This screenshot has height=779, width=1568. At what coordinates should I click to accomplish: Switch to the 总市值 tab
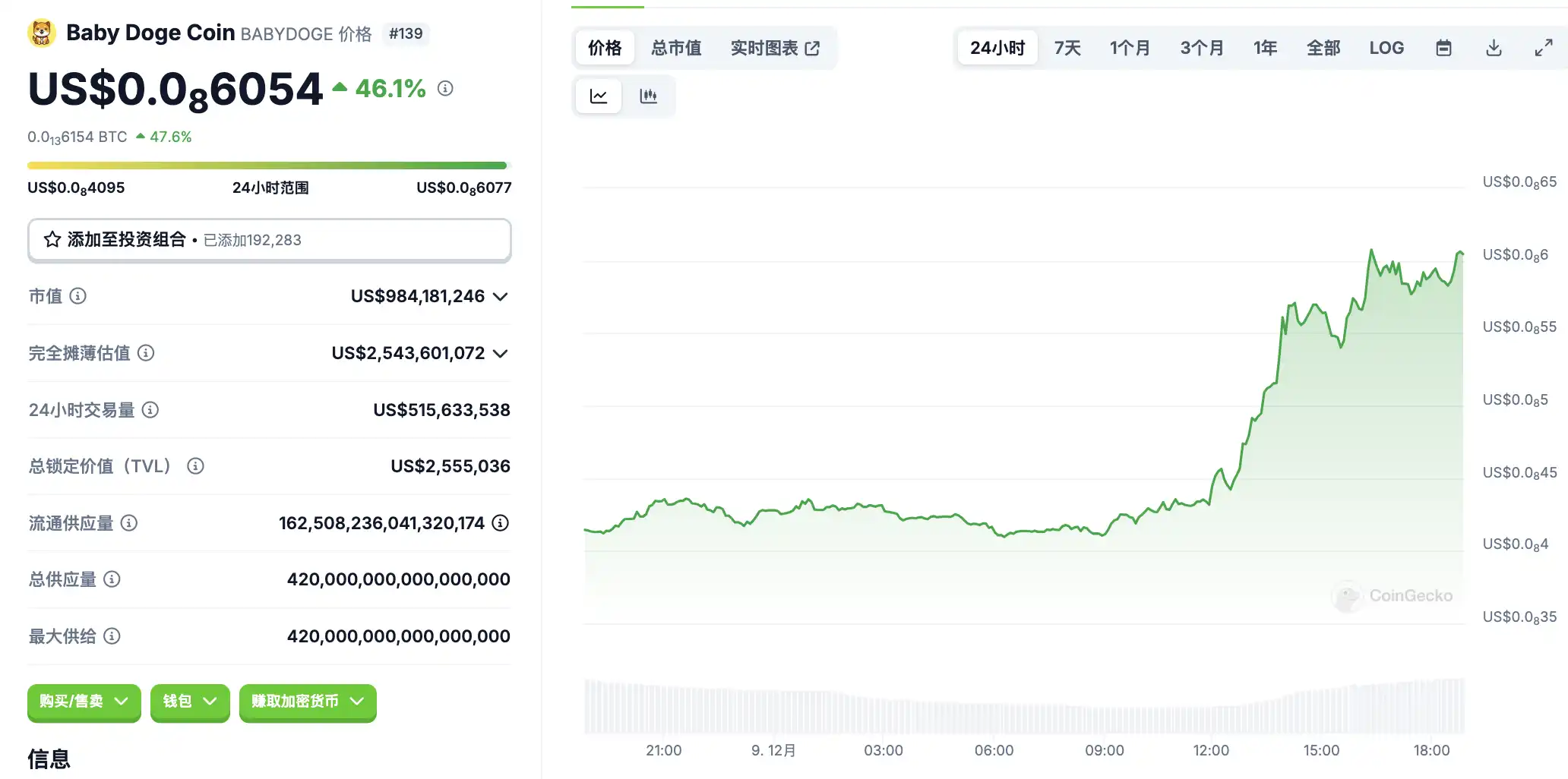point(676,48)
